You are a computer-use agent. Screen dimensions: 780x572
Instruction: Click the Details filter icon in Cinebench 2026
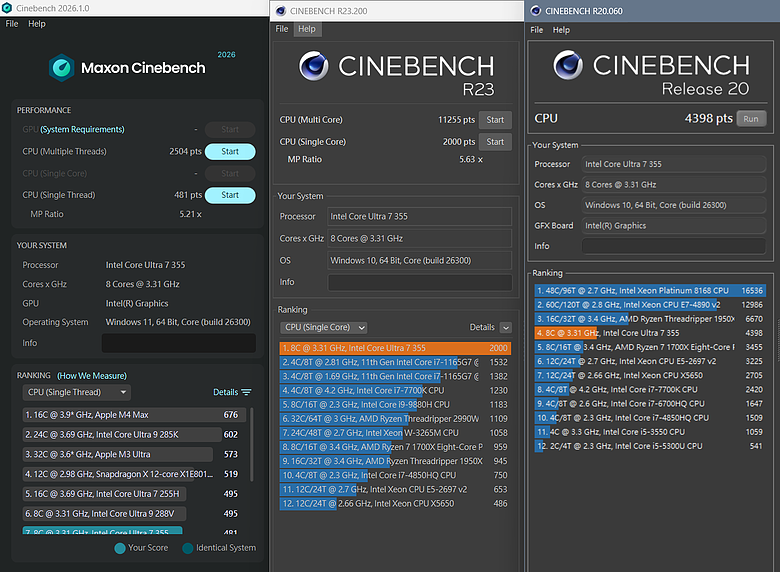point(246,392)
